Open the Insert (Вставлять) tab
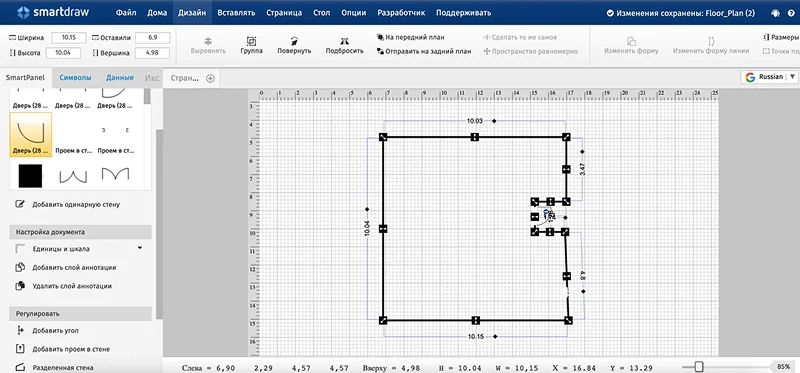 236,13
